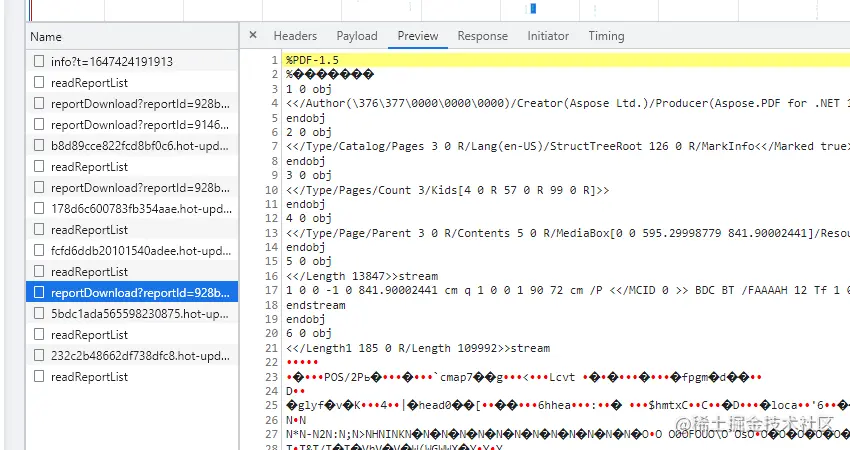
Task: Click the endstream line
Action: [x=315, y=305]
